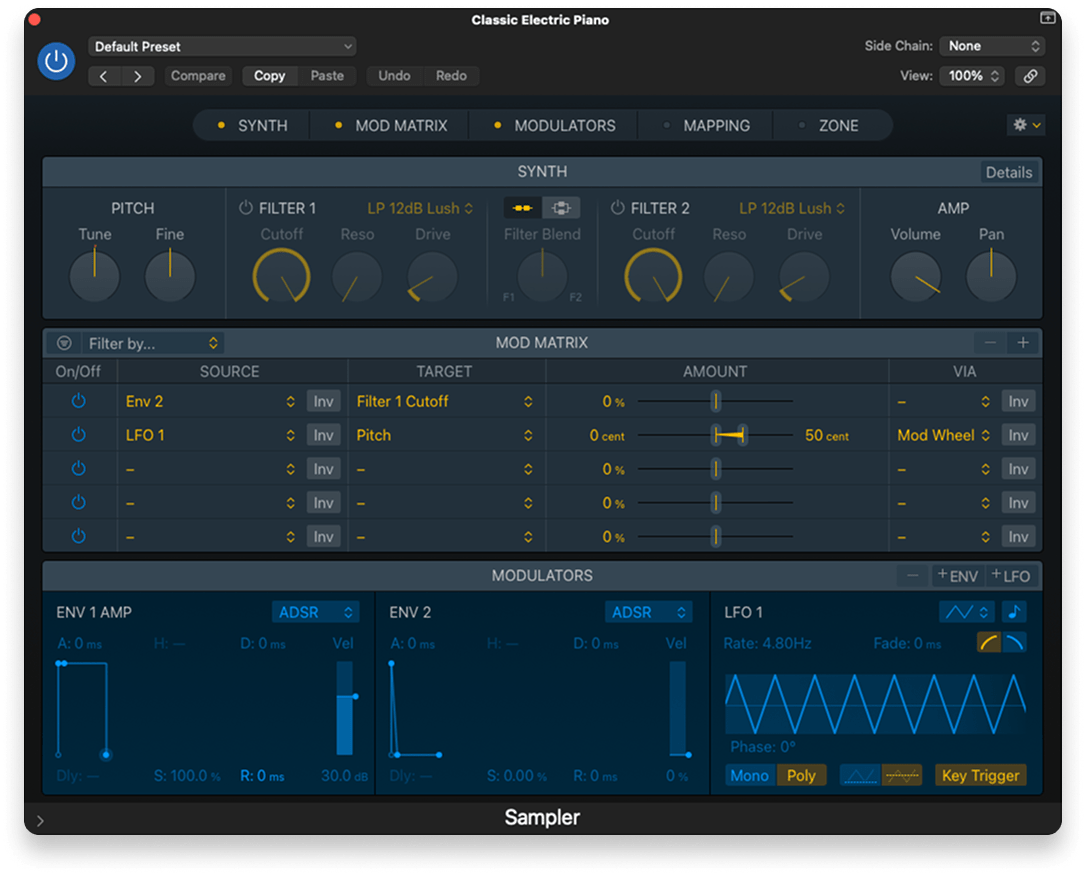
Task: Click the Filter 1 Cutoff knob
Action: pyautogui.click(x=281, y=276)
